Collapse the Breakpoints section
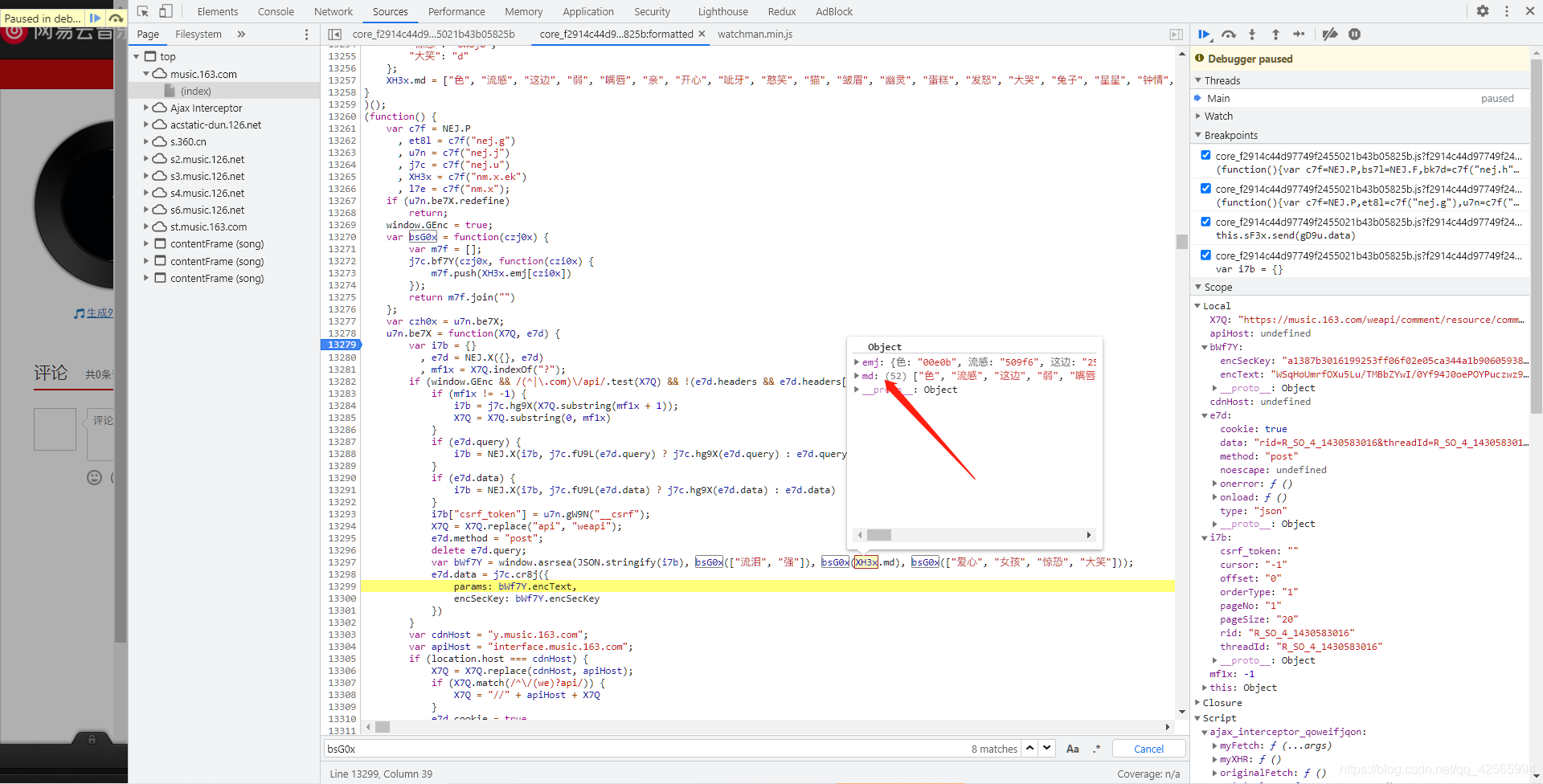 pyautogui.click(x=1198, y=135)
